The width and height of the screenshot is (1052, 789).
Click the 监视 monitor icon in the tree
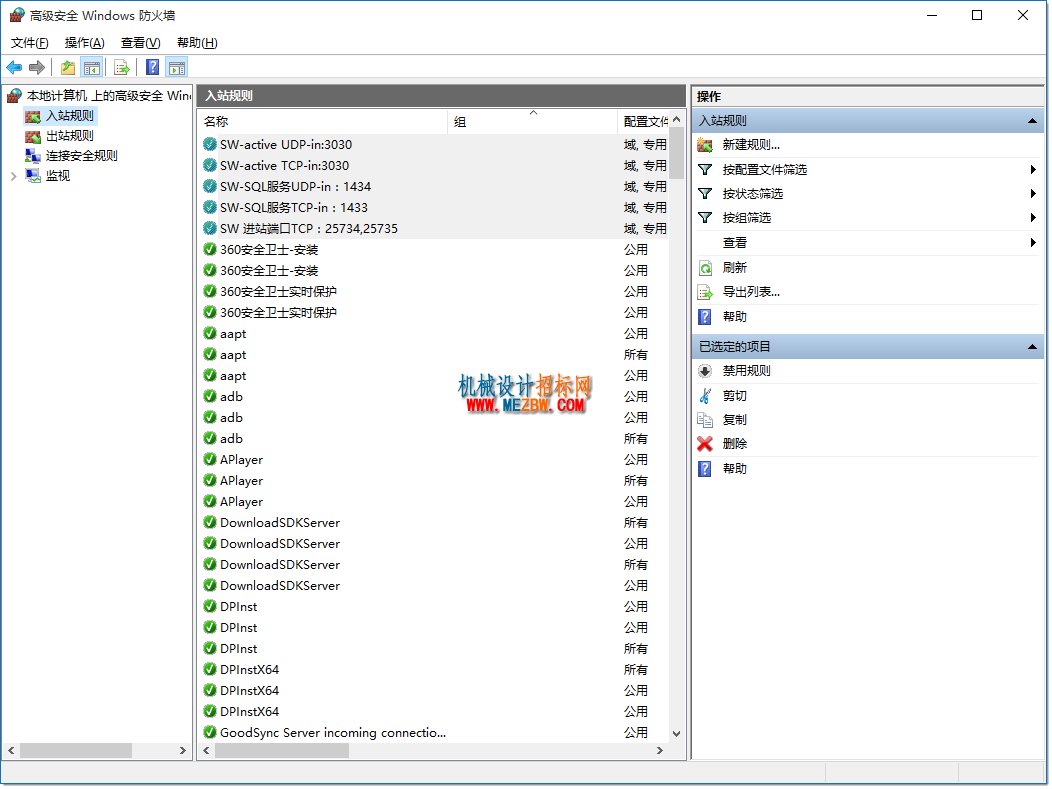point(33,176)
